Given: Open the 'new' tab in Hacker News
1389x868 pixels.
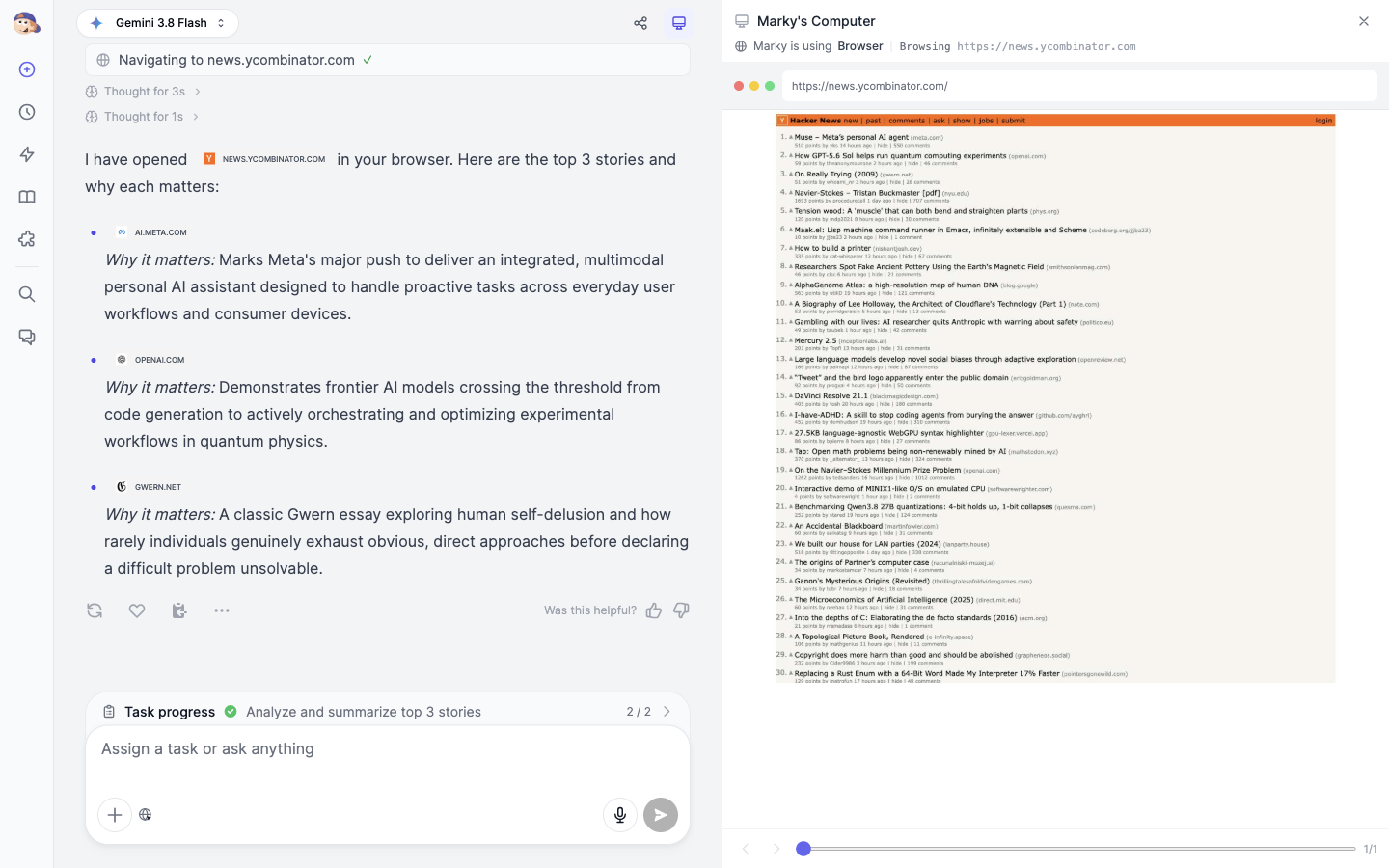Looking at the screenshot, I should [851, 121].
